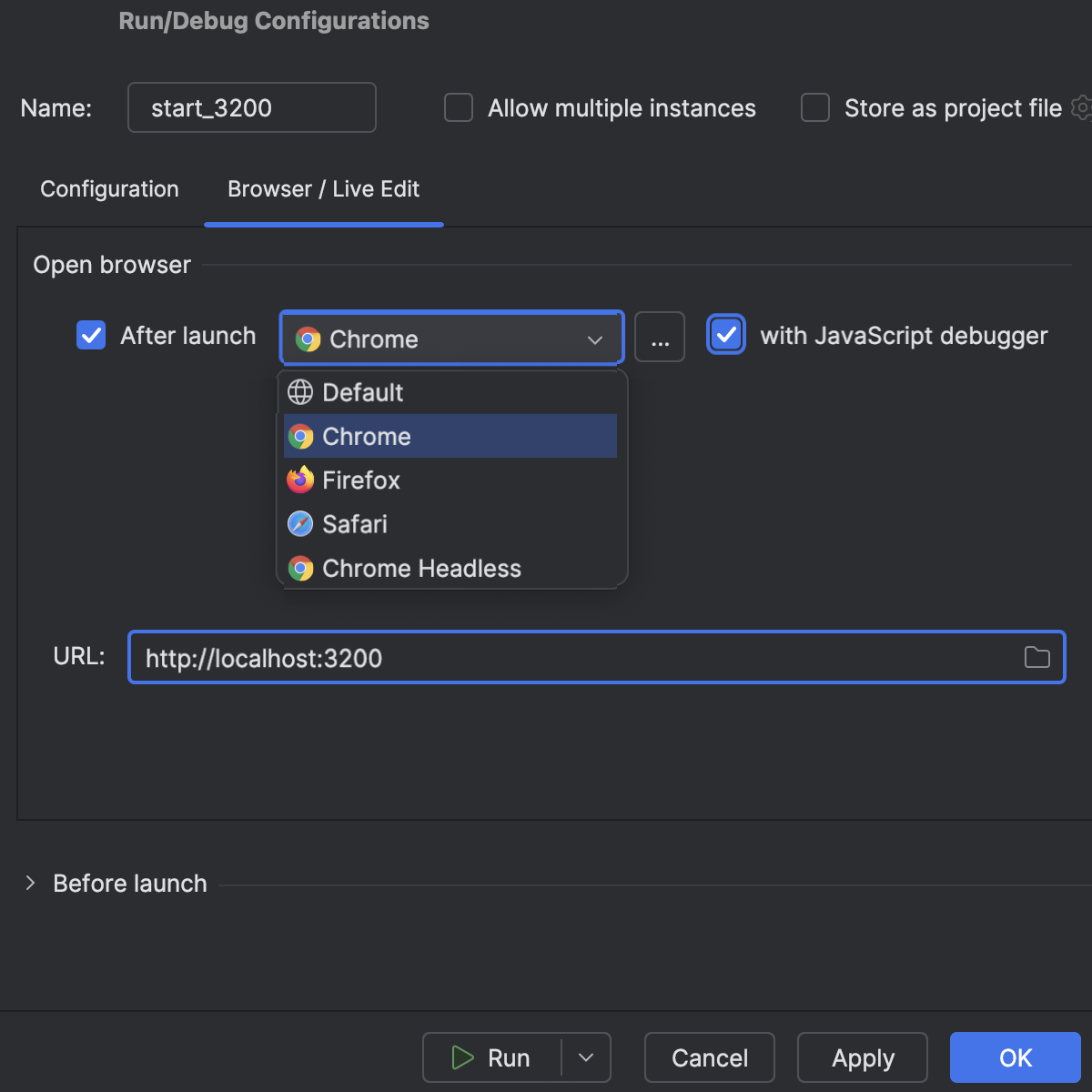The height and width of the screenshot is (1092, 1092).
Task: Select the Chrome icon in browser list
Action: 300,436
